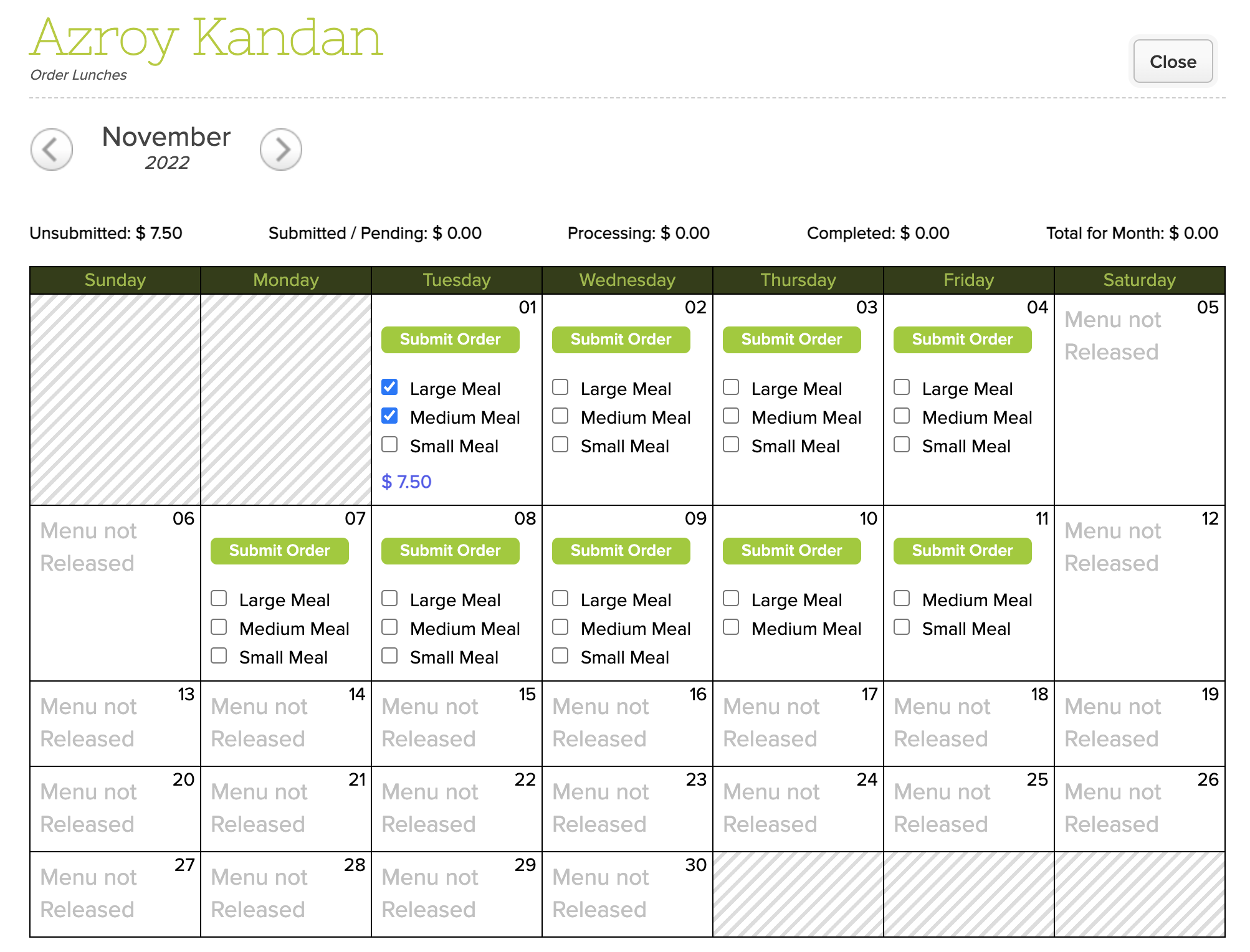Click the $ 7.50 total on November 01
The image size is (1250, 952).
click(x=406, y=482)
